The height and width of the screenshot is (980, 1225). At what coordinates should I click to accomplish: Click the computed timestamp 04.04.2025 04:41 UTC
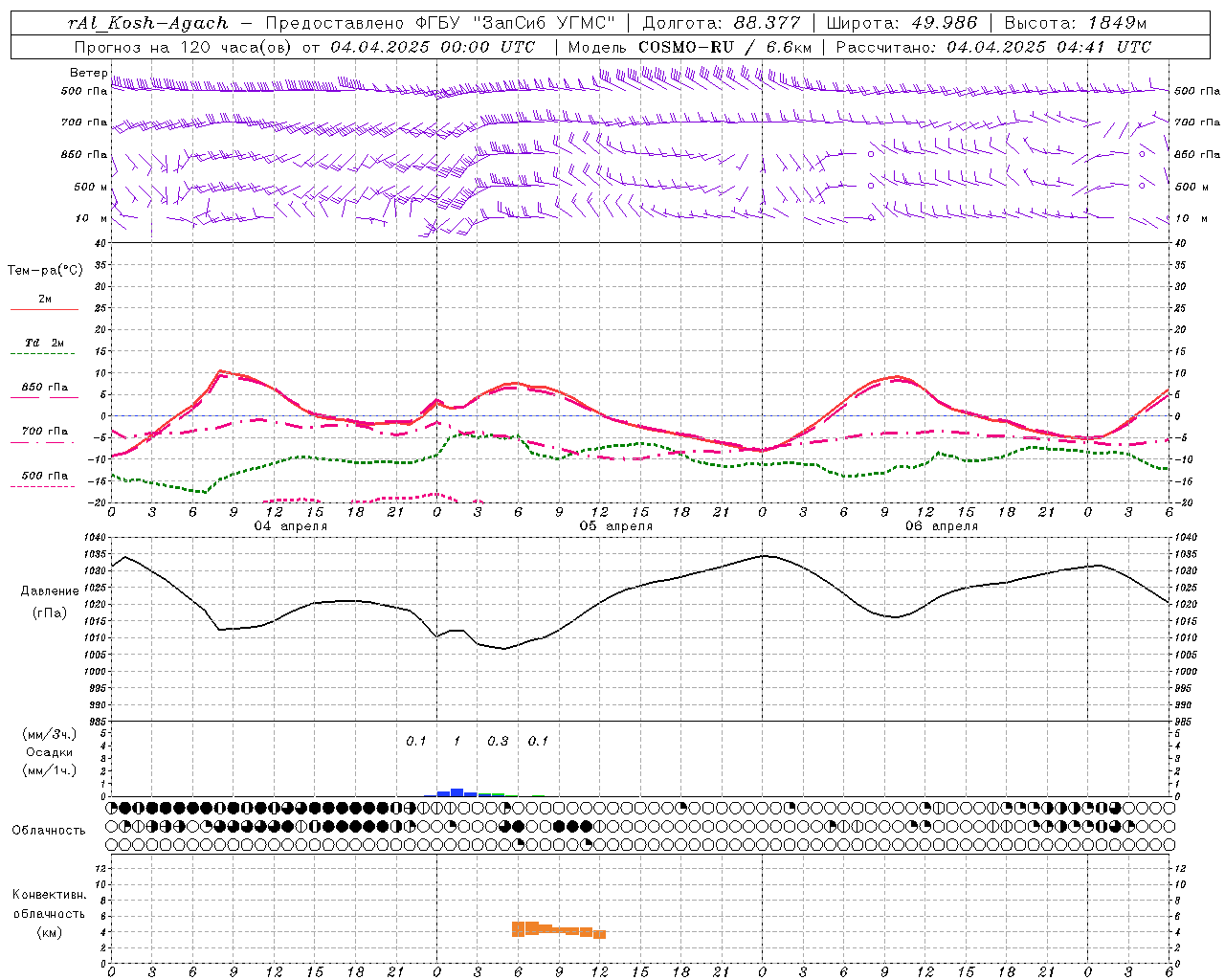(1049, 47)
